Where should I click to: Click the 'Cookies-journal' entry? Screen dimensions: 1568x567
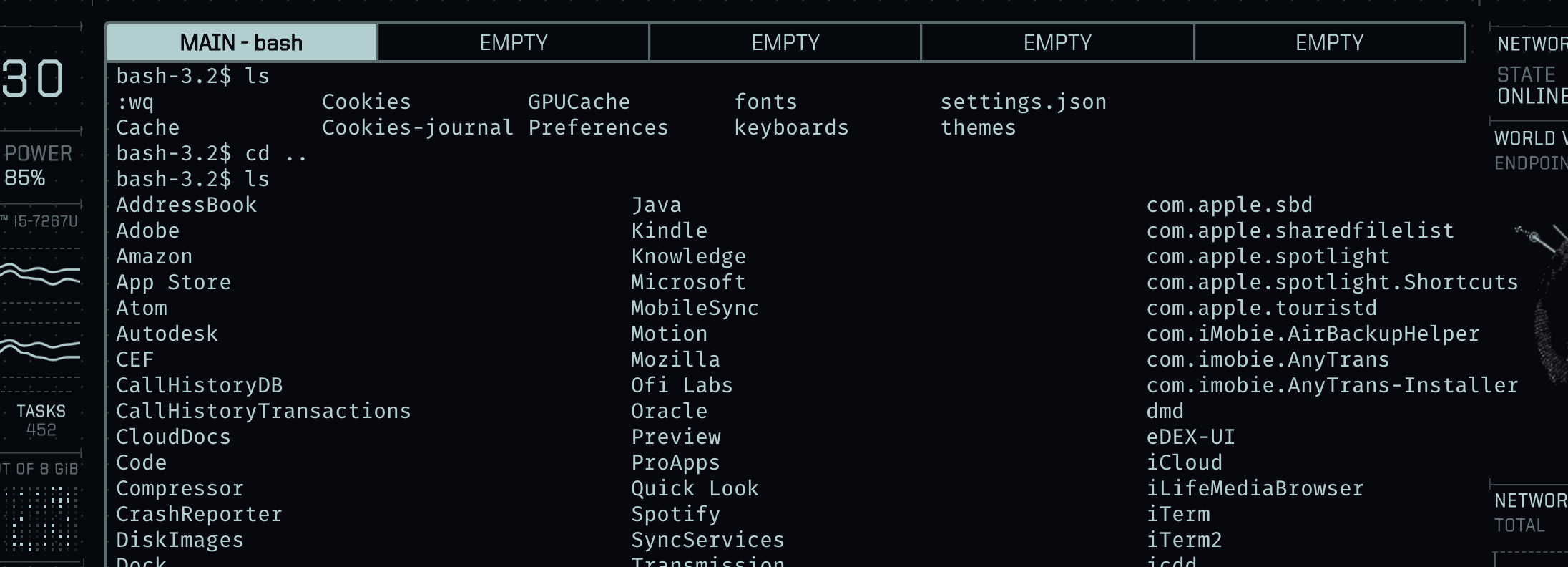click(418, 127)
